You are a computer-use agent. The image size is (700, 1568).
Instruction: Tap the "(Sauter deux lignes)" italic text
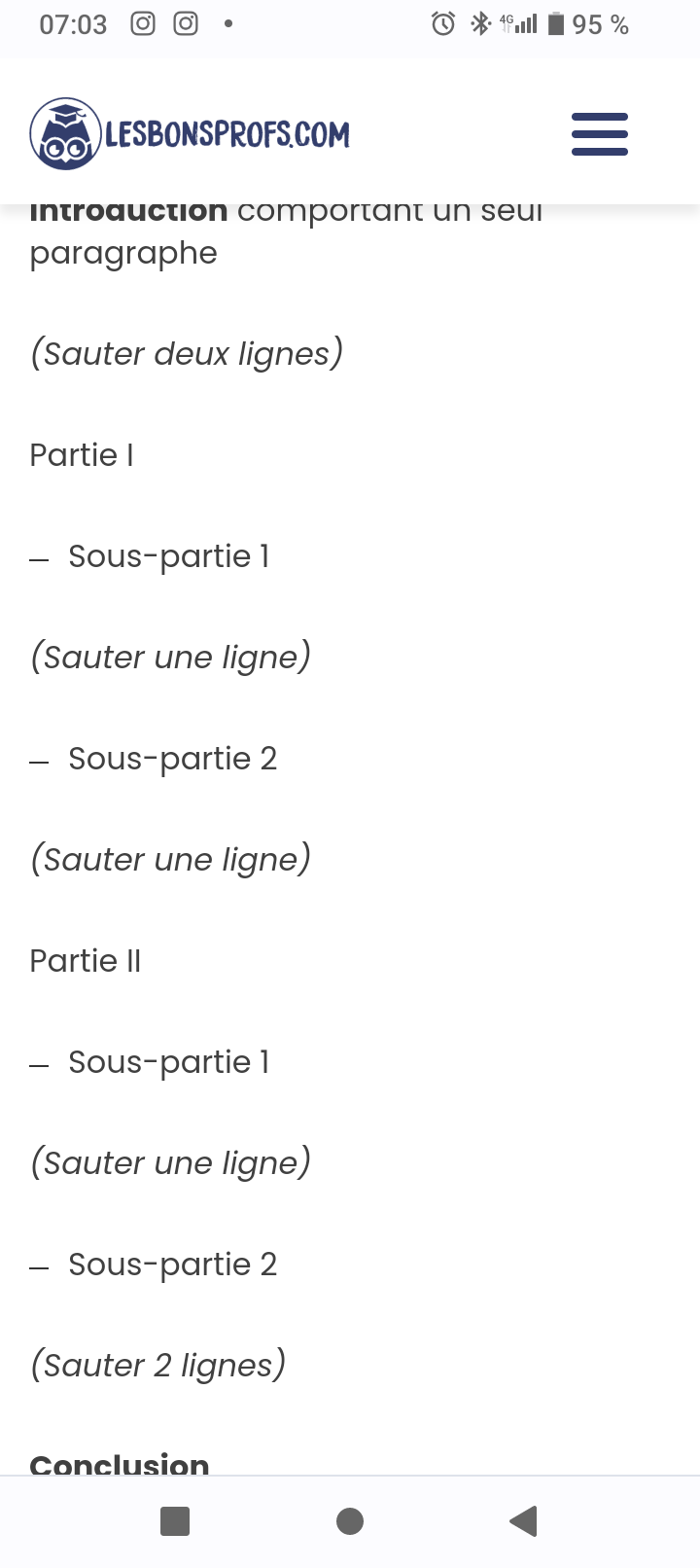point(187,354)
